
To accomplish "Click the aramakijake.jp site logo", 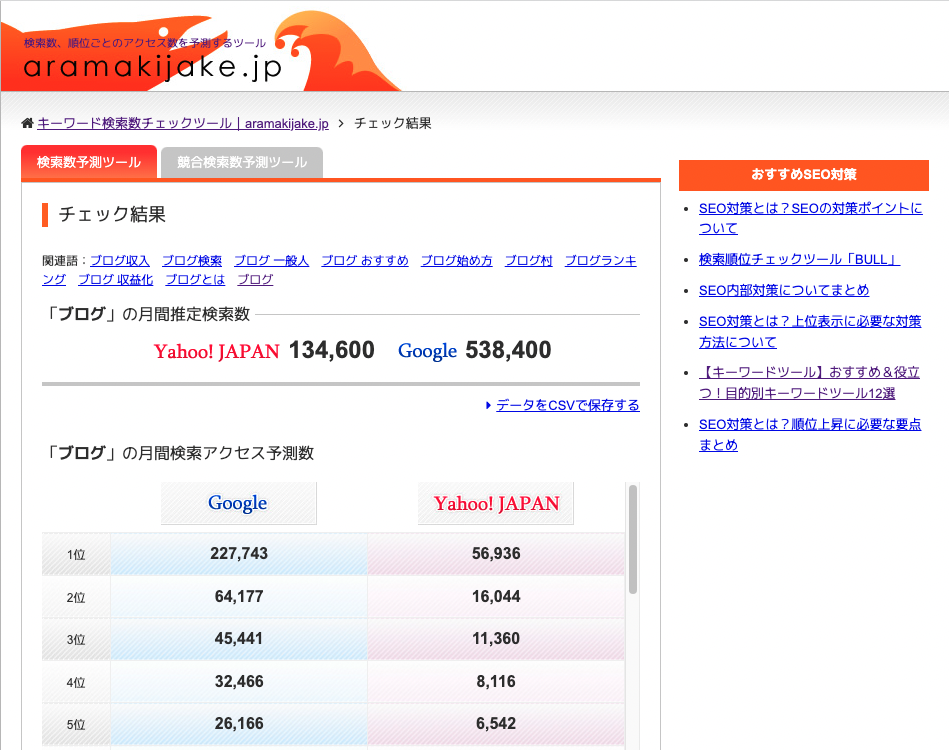I will 153,67.
